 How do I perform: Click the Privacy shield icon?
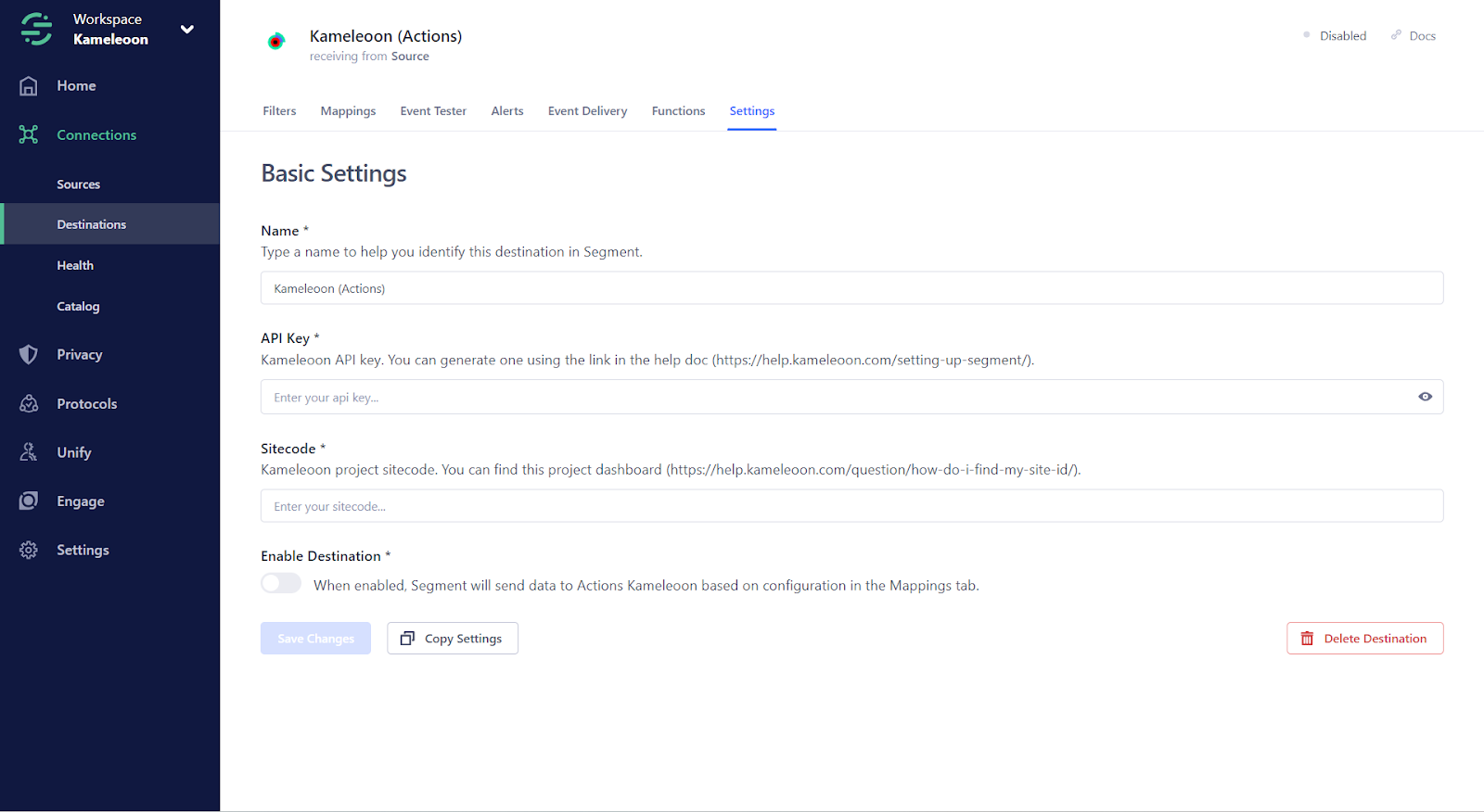click(29, 355)
